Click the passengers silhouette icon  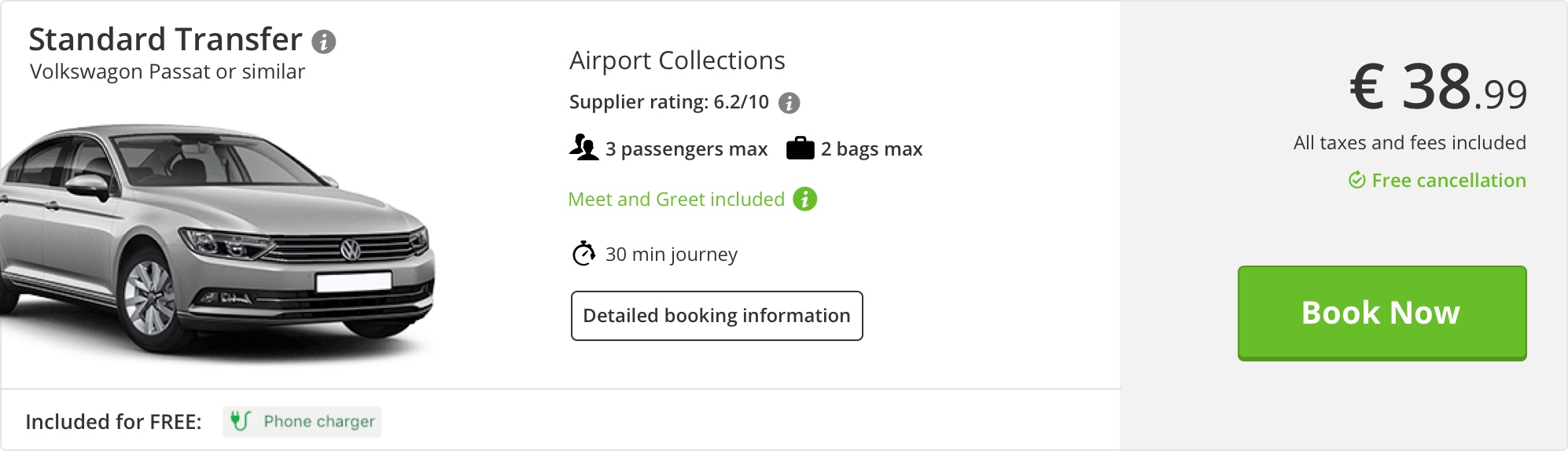(584, 148)
